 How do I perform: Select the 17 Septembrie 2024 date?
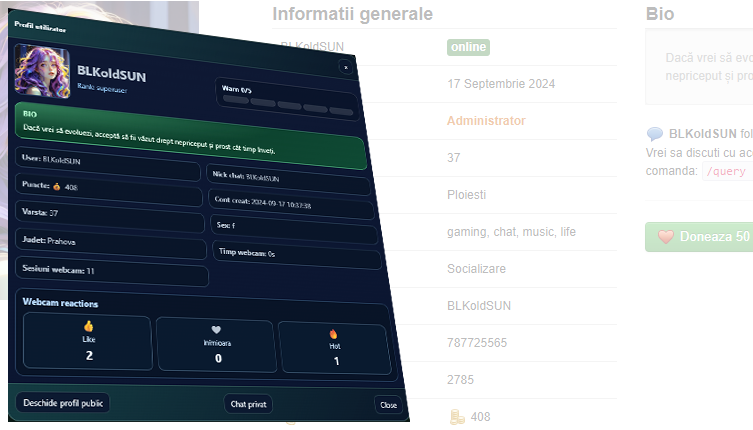pyautogui.click(x=501, y=84)
